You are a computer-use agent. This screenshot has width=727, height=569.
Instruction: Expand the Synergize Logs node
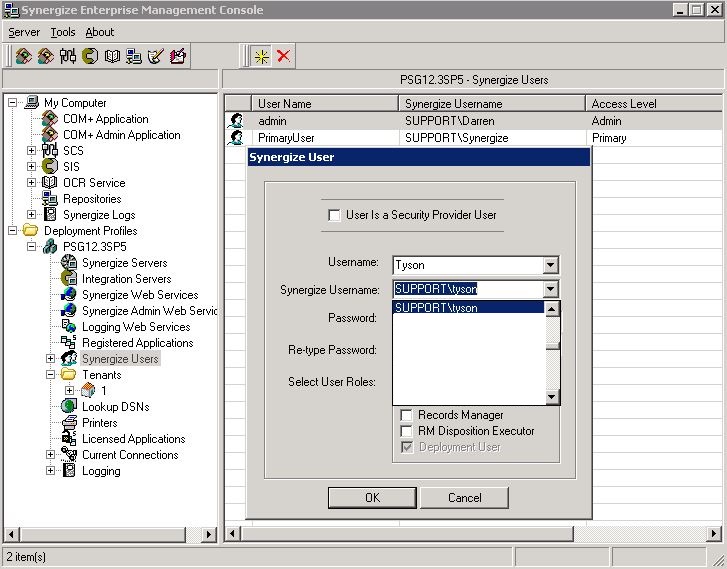pyautogui.click(x=32, y=215)
